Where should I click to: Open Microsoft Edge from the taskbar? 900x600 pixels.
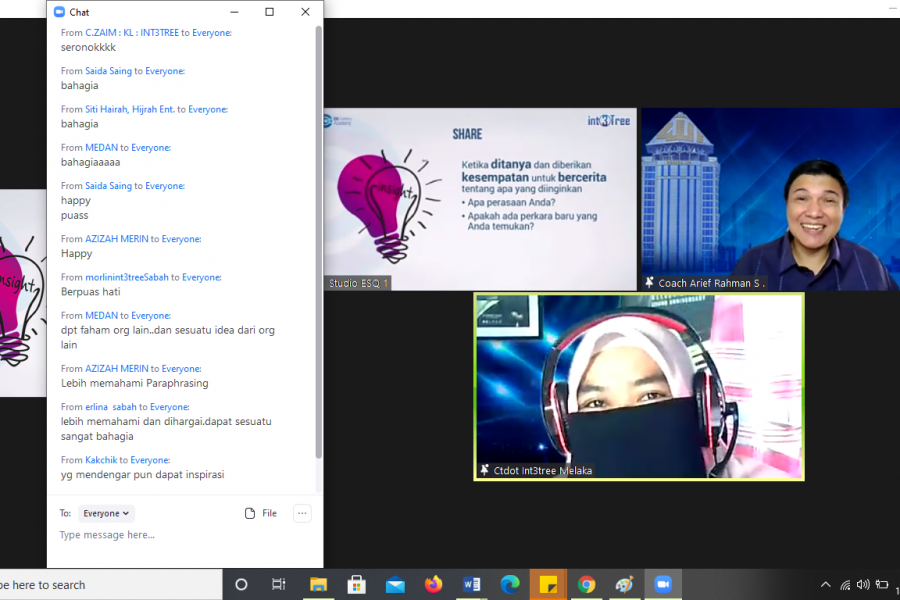pos(510,585)
